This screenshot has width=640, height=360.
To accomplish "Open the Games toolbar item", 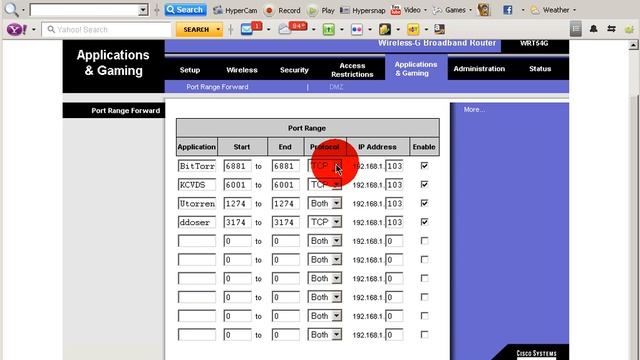I will [x=449, y=10].
